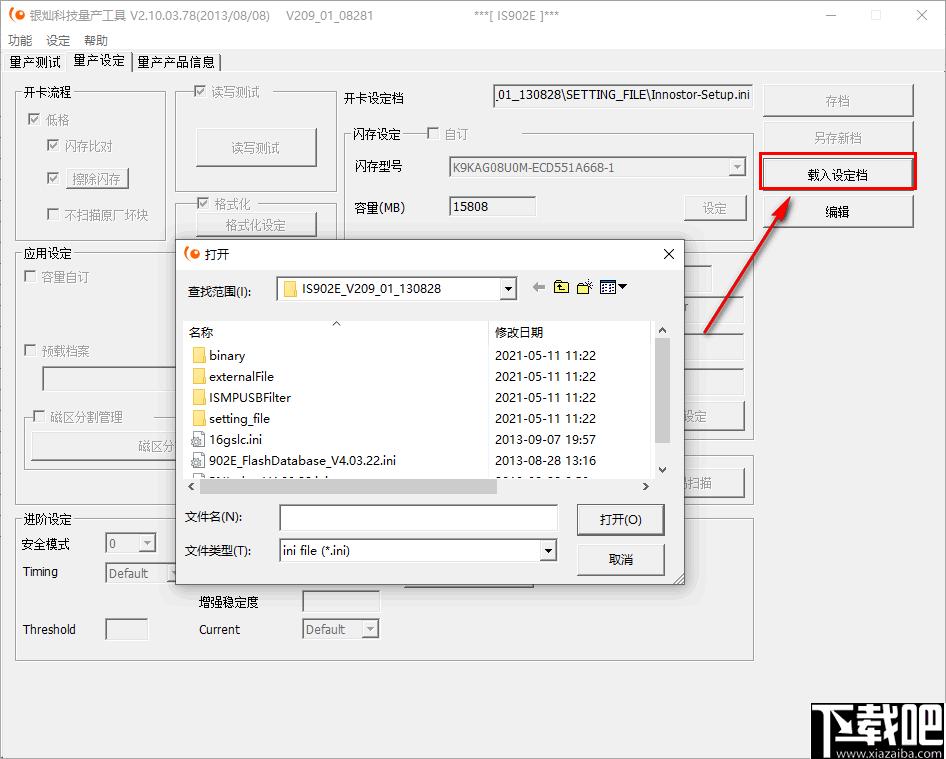Click the 擦除闪存 button

97,179
